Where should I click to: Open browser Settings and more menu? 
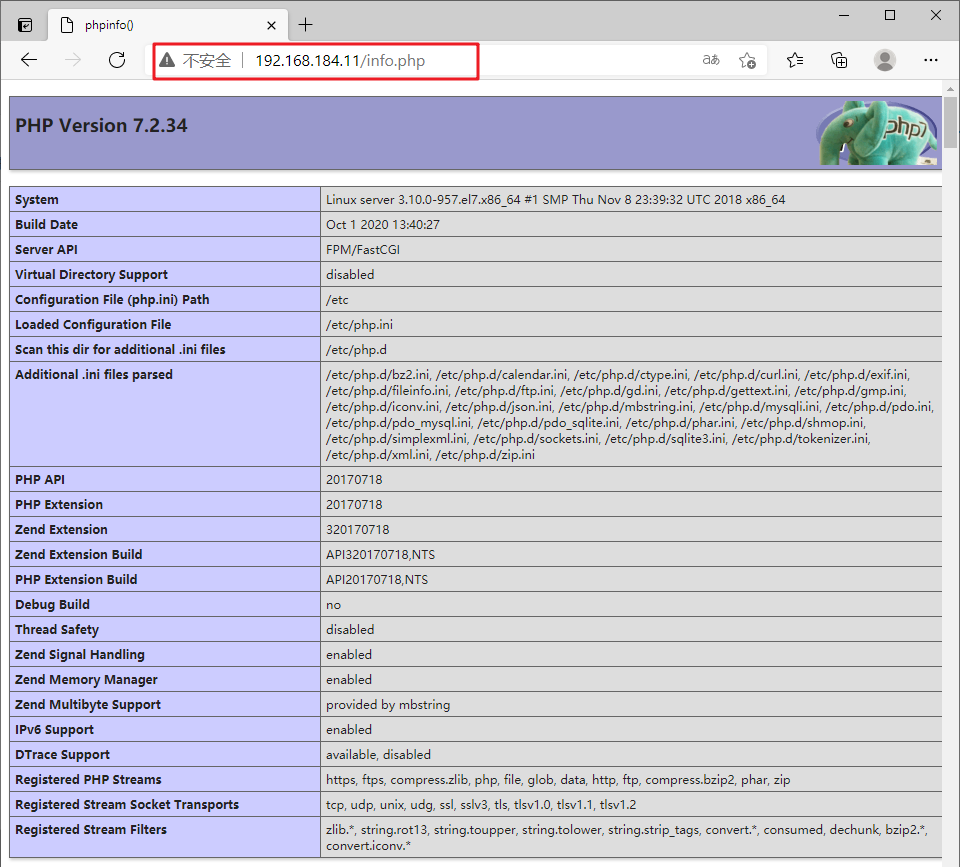(x=931, y=60)
